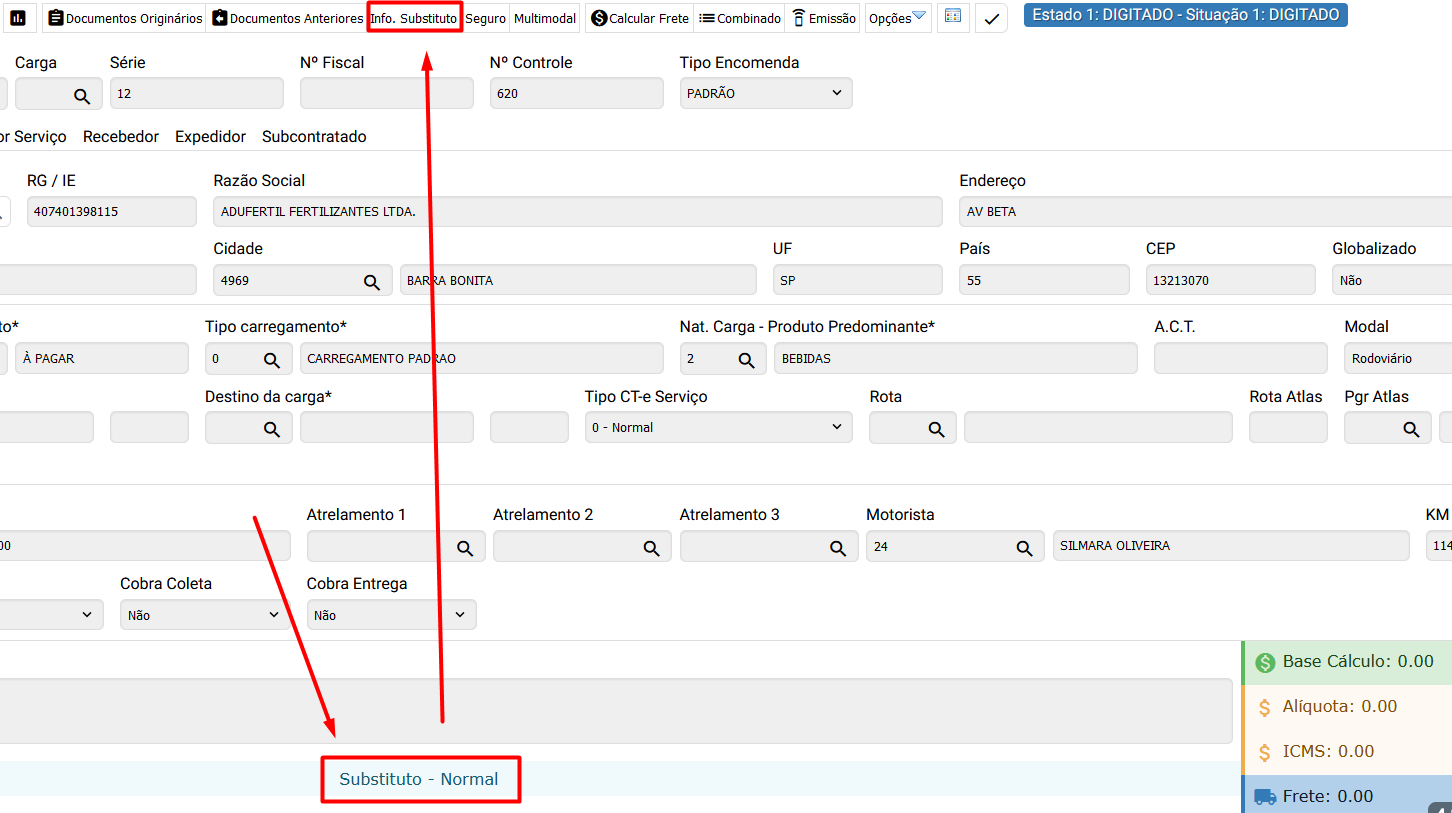This screenshot has width=1452, height=813.
Task: Click Calcular Frete
Action: click(640, 18)
